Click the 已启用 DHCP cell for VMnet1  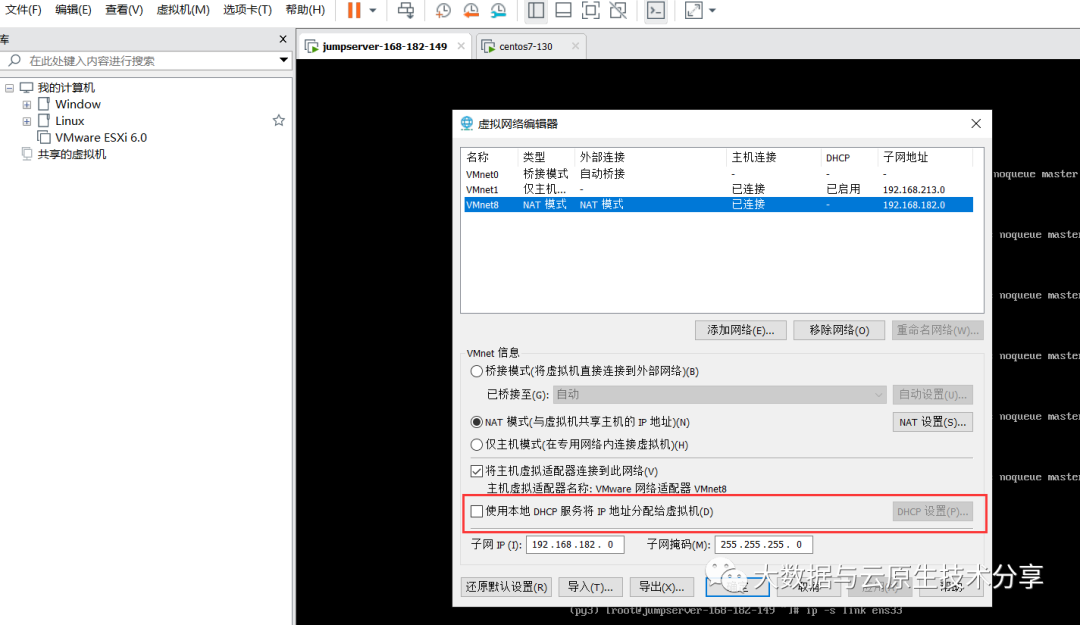coord(843,189)
